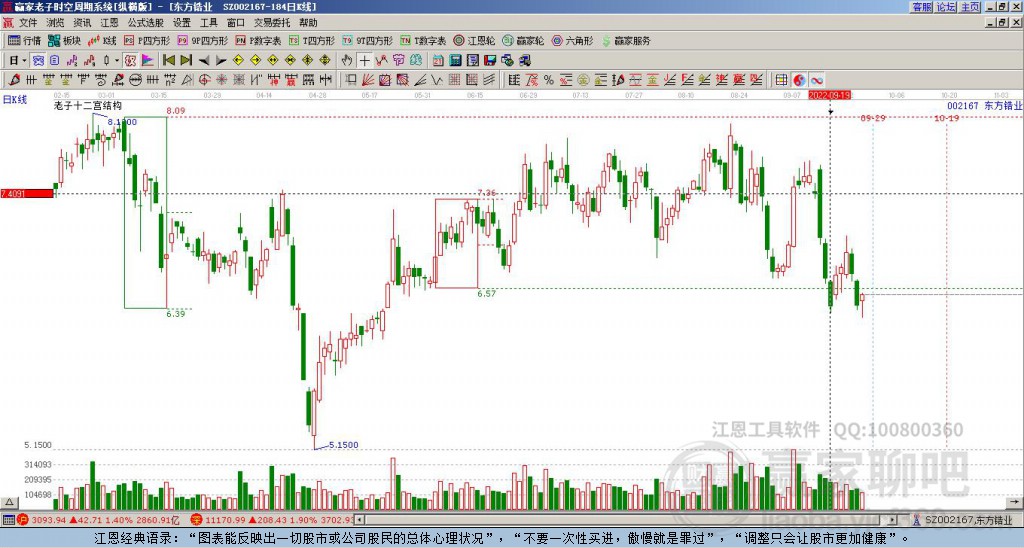Click horizontal scrollbar right arrow
1024x548 pixels.
point(892,520)
